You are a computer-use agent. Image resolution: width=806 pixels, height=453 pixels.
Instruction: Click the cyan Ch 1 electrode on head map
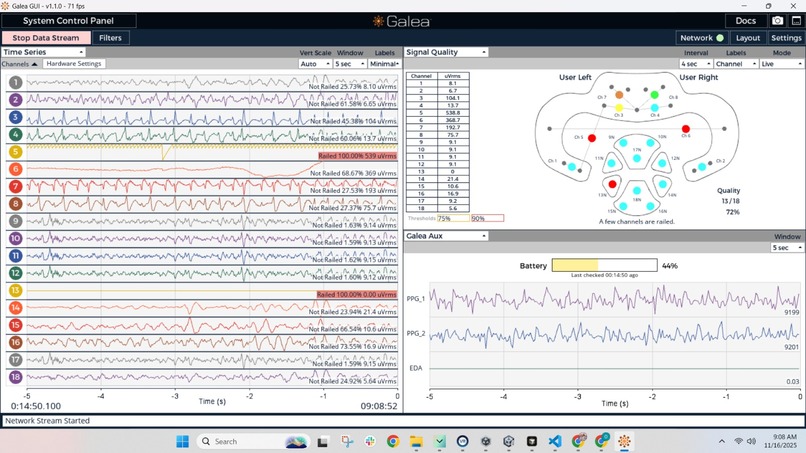click(572, 167)
